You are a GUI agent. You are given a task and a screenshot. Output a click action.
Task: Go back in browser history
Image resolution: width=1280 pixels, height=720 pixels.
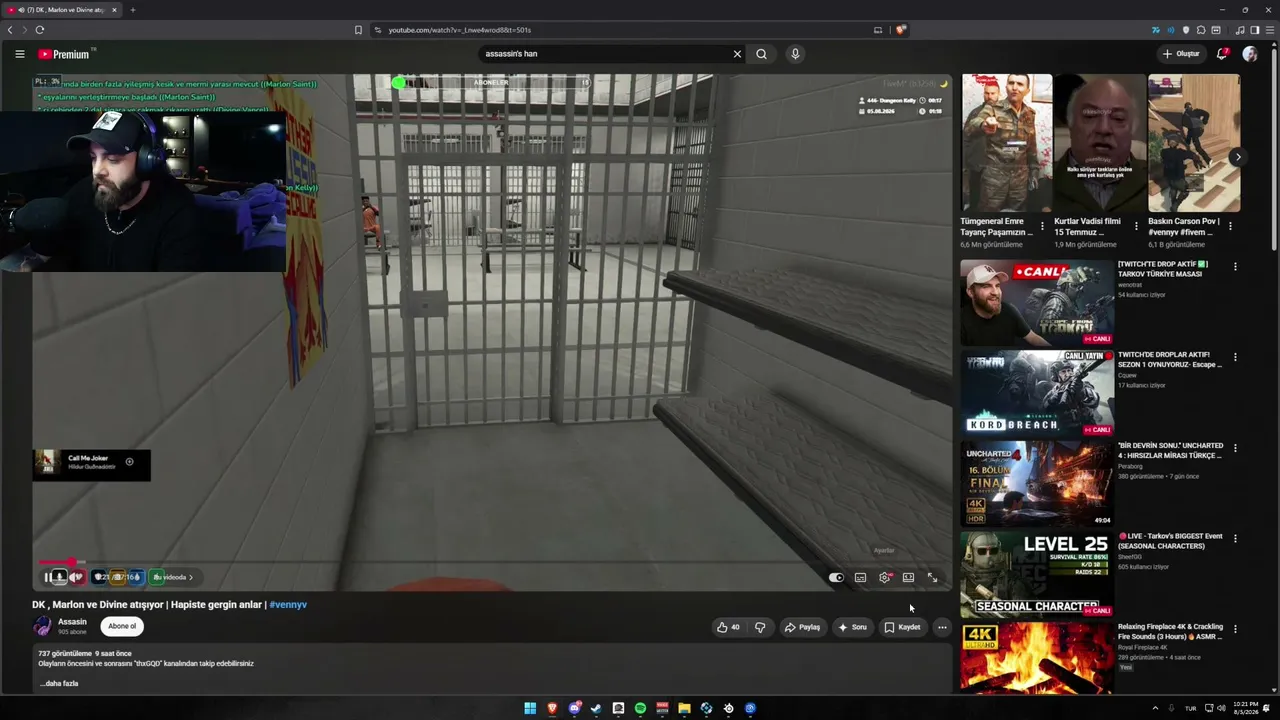tap(10, 30)
